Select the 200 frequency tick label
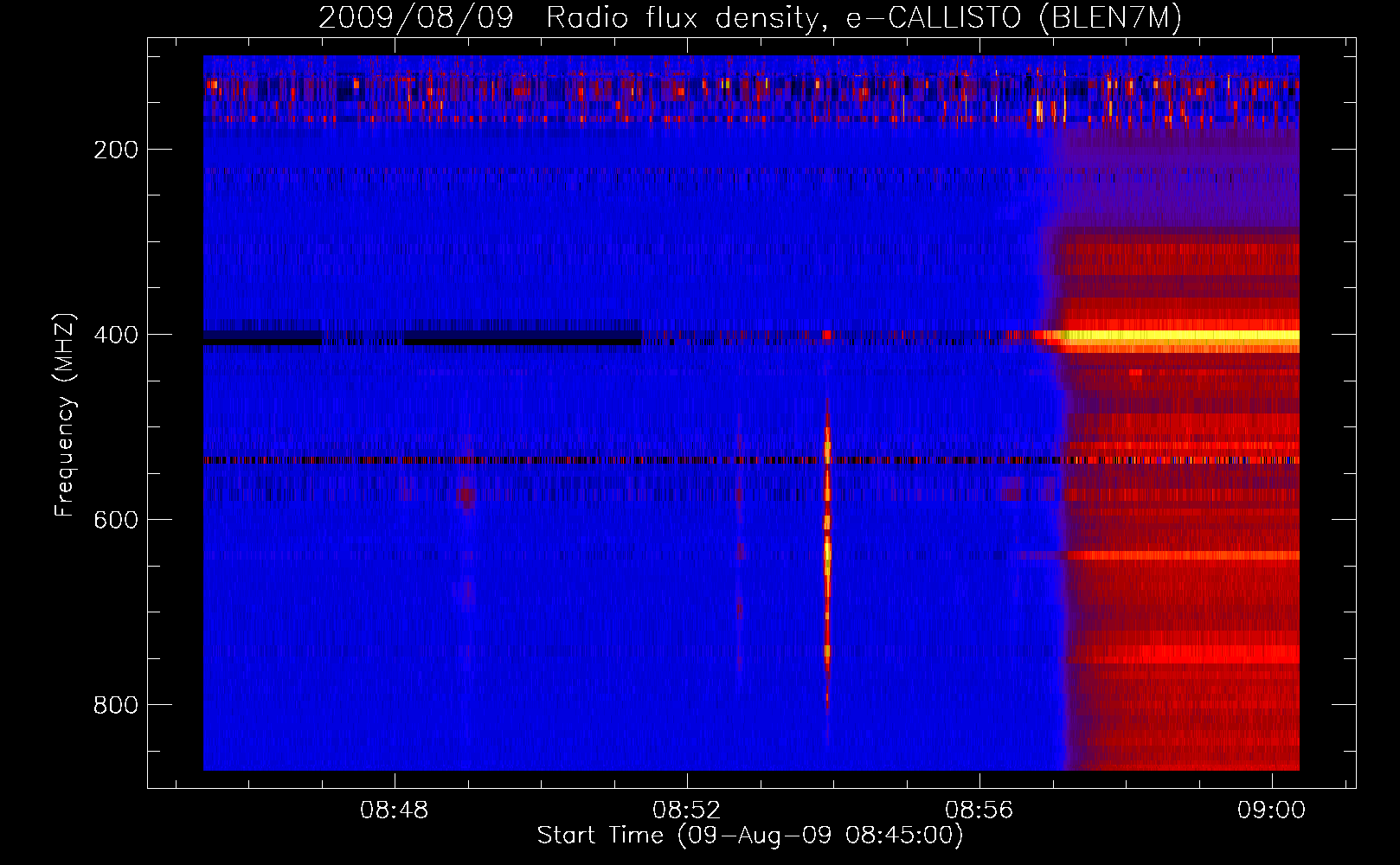Viewport: 1400px width, 865px height. click(116, 150)
